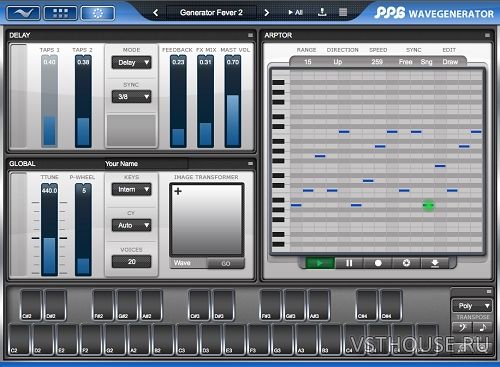Click the DIRECTION value Up
Image resolution: width=500 pixels, height=367 pixels.
click(x=338, y=62)
